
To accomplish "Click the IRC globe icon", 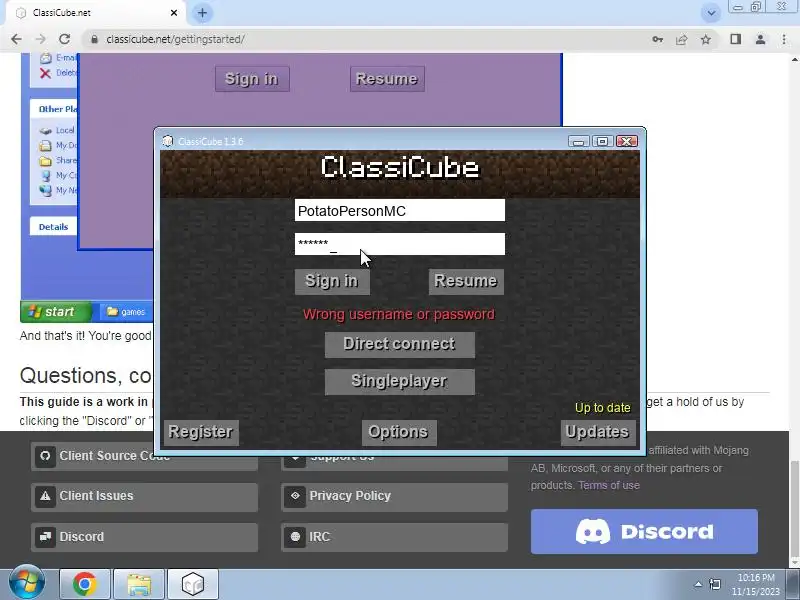I will (x=295, y=537).
